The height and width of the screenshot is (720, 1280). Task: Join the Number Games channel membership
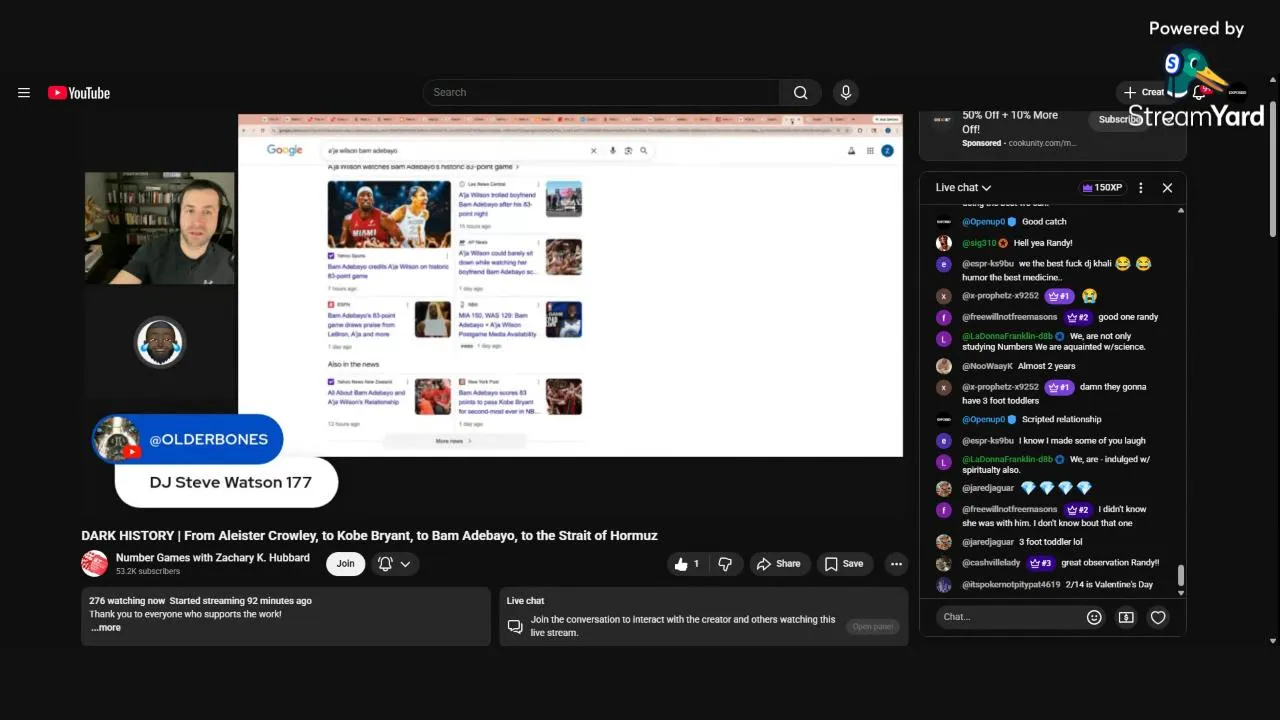(x=345, y=564)
